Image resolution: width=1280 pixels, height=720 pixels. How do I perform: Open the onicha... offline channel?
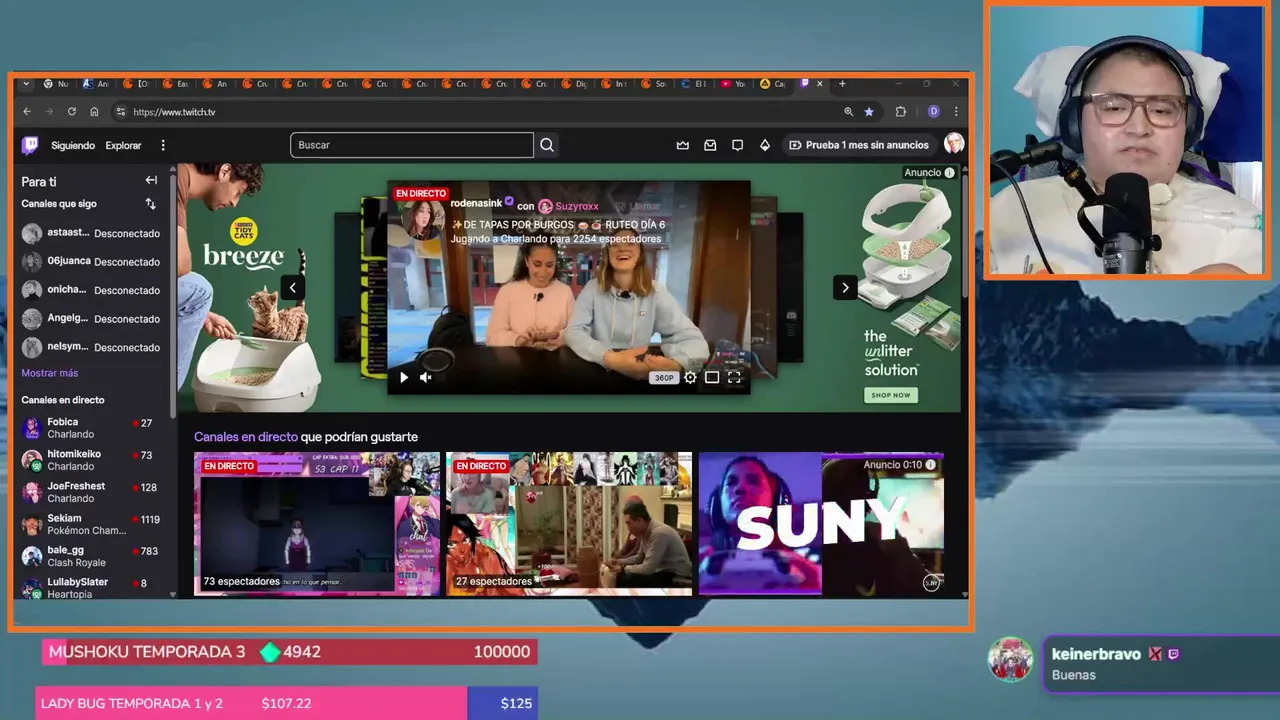coord(91,290)
